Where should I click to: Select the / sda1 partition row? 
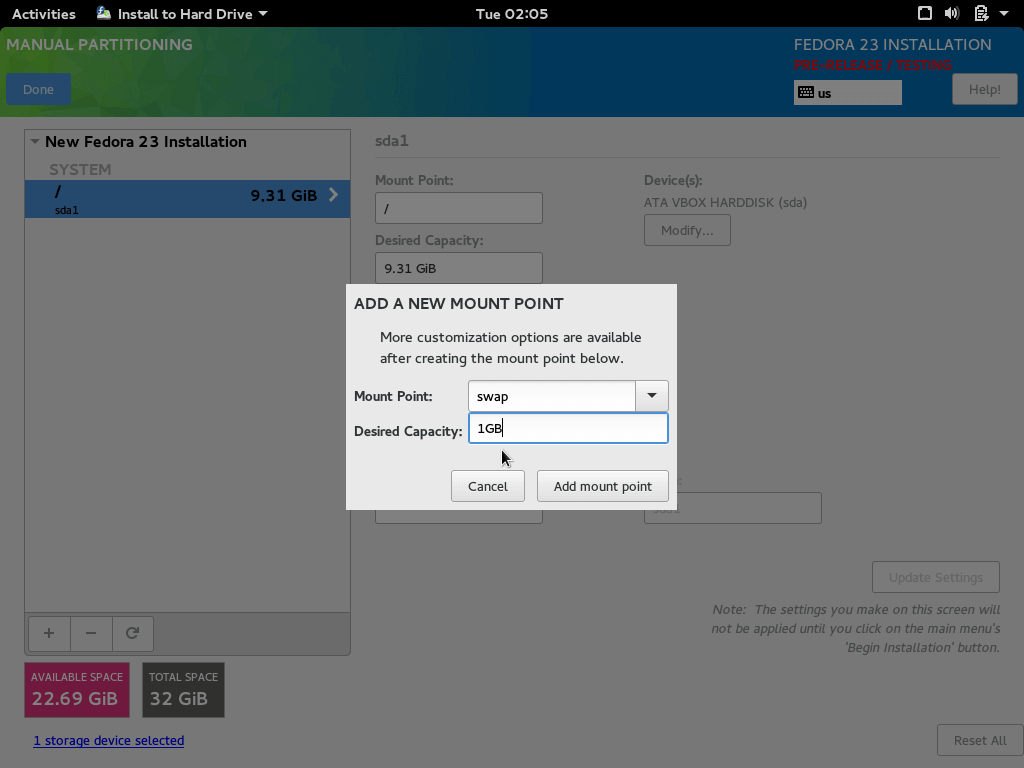[187, 199]
